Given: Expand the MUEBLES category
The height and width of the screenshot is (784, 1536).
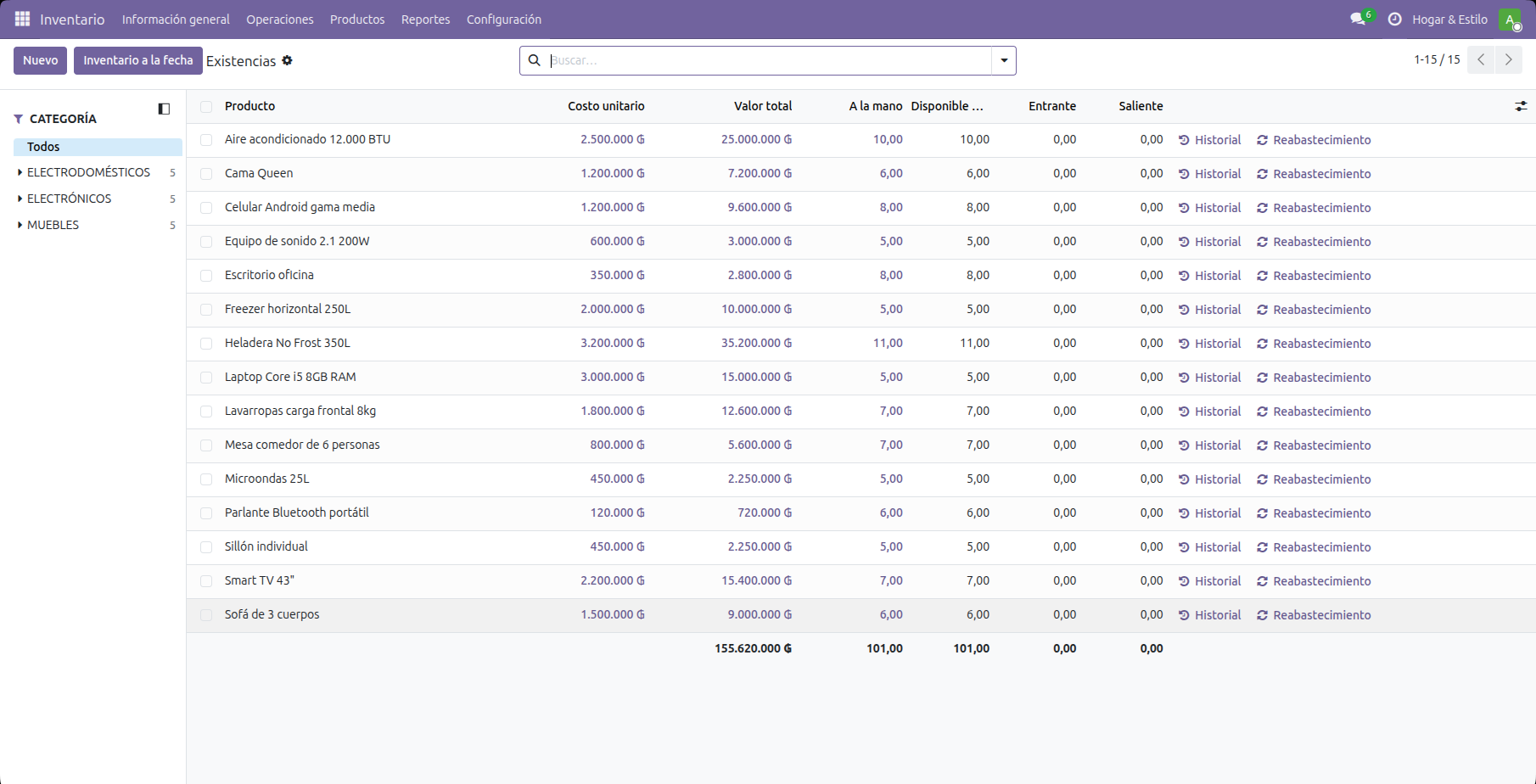Looking at the screenshot, I should (x=20, y=225).
